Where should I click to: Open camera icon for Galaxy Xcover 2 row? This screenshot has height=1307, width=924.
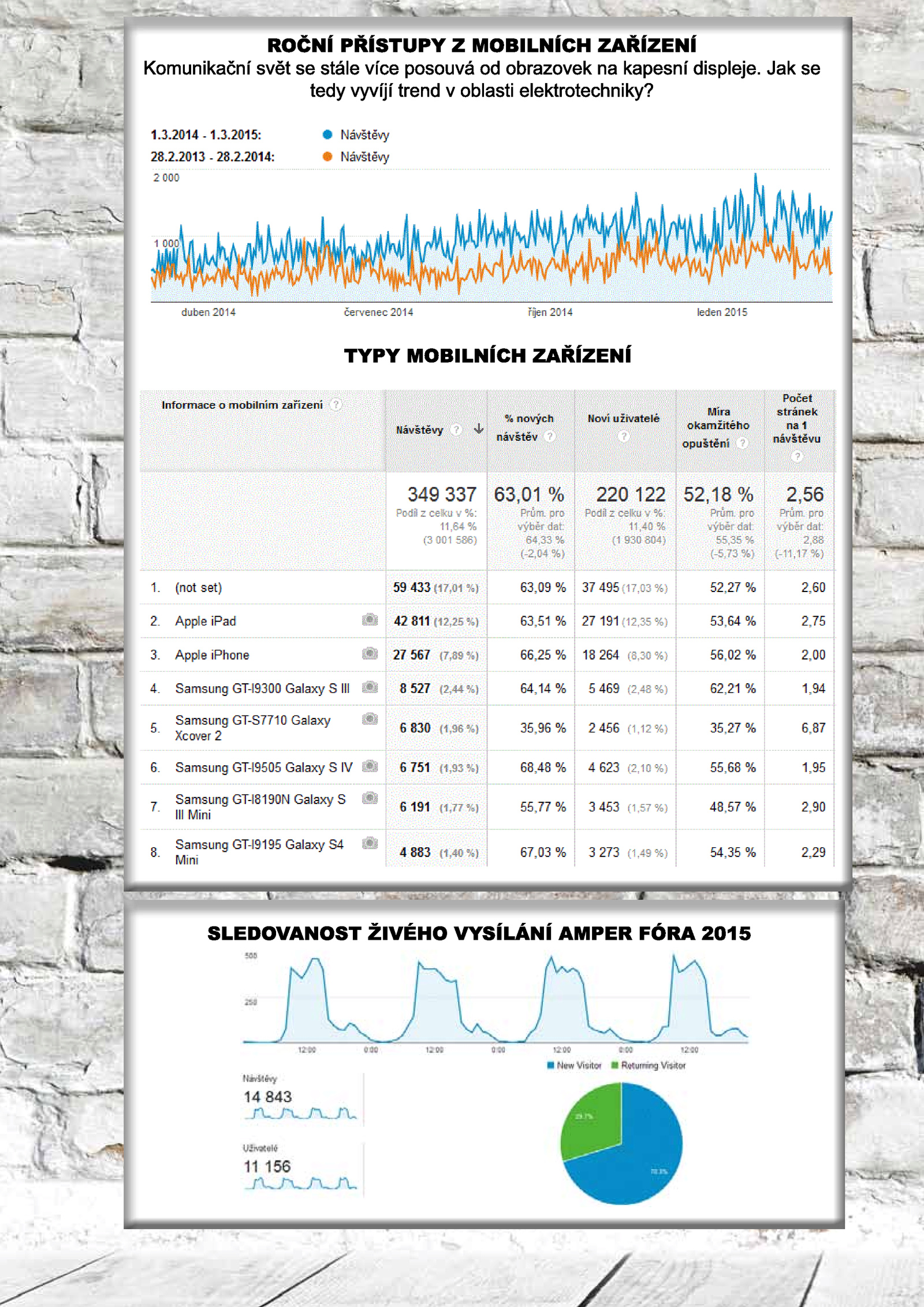coord(370,719)
